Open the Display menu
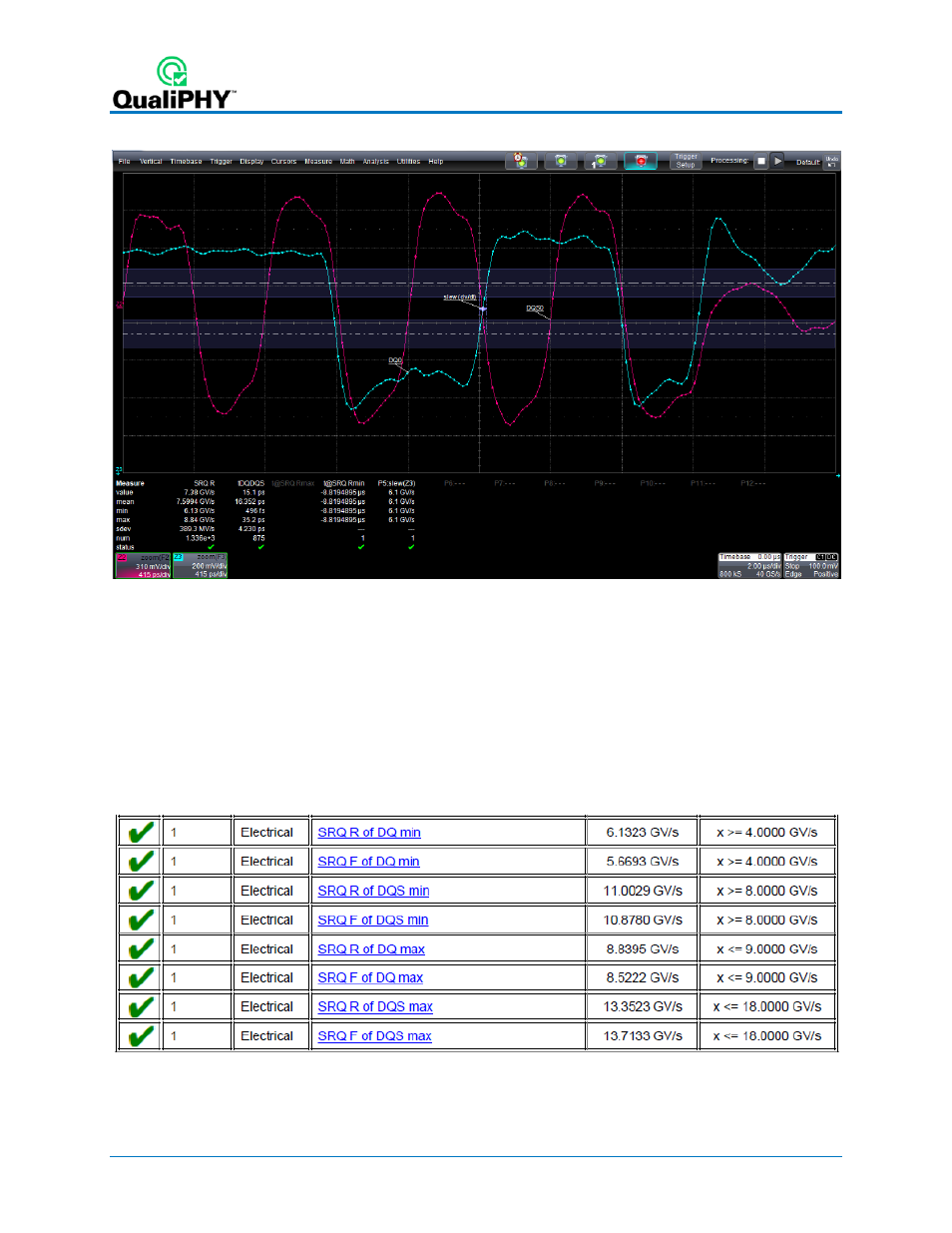952x1233 pixels. point(251,161)
